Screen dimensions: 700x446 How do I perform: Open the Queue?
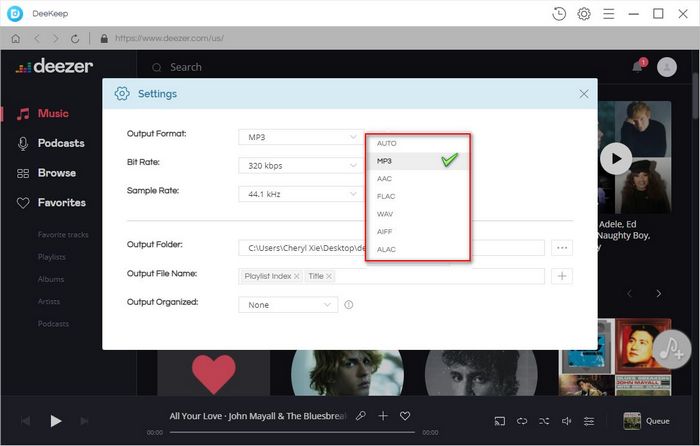(646, 421)
